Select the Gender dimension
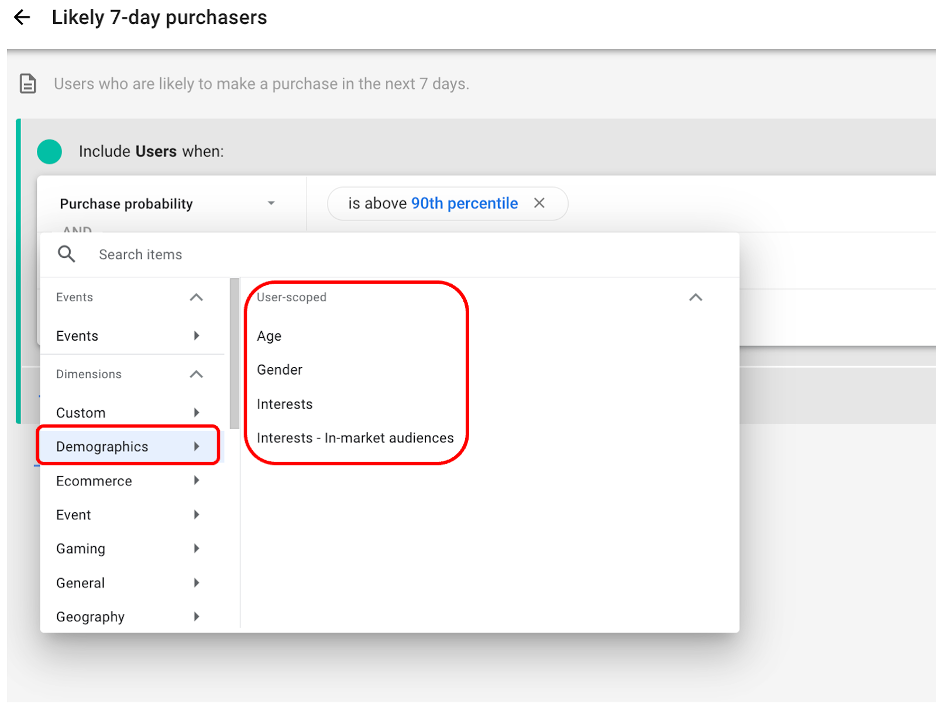This screenshot has height=708, width=936. (x=280, y=370)
